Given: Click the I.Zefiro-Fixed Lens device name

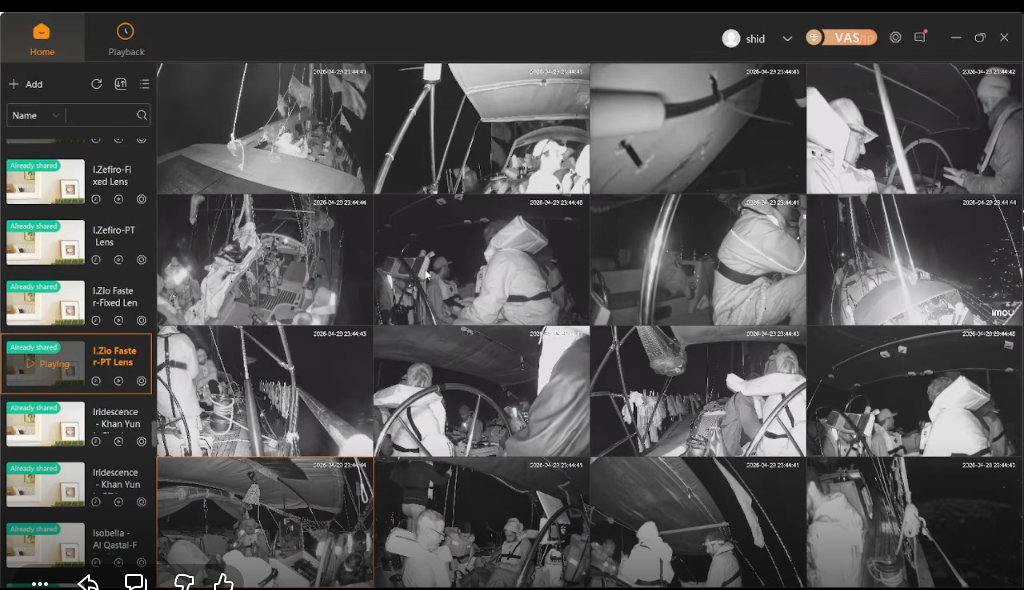Looking at the screenshot, I should pyautogui.click(x=112, y=175).
